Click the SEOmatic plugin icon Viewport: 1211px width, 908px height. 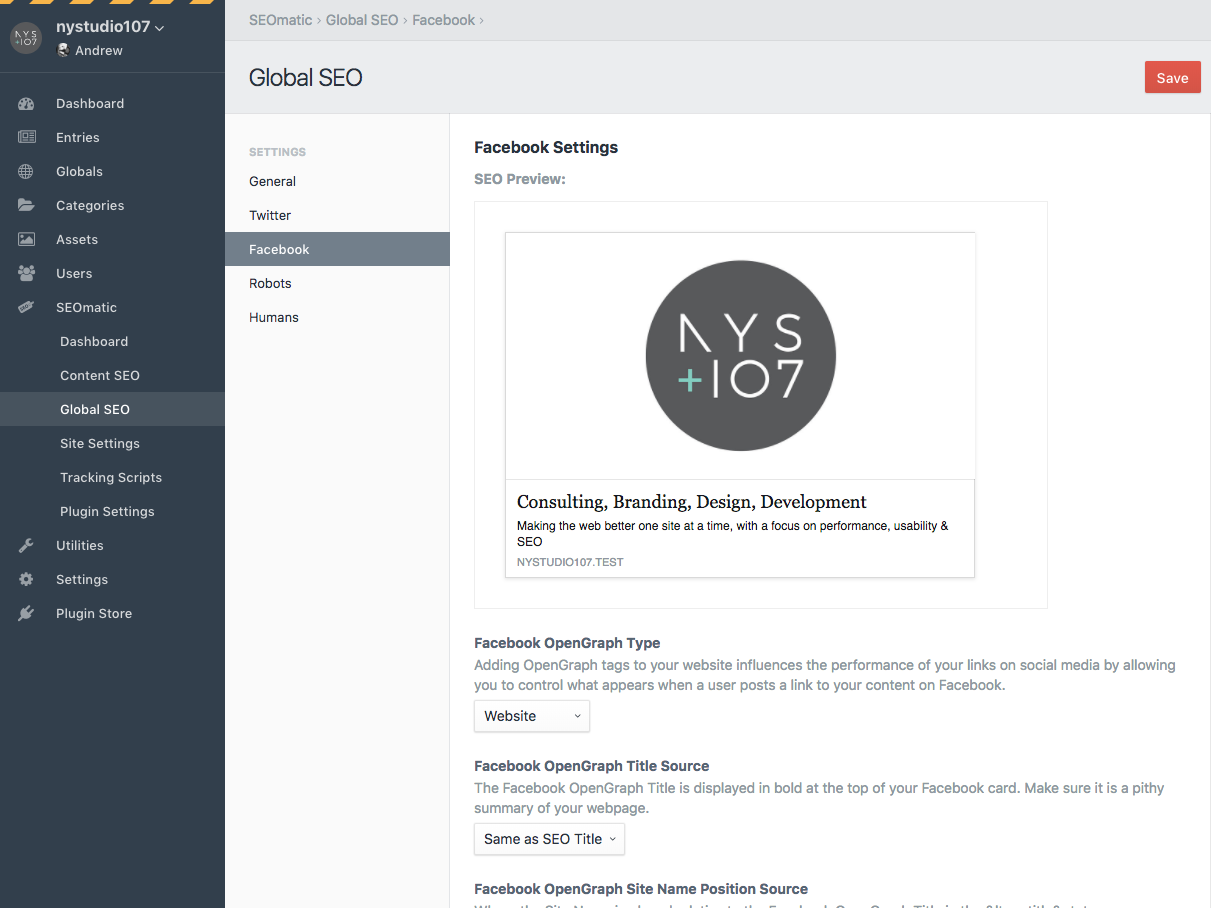26,307
